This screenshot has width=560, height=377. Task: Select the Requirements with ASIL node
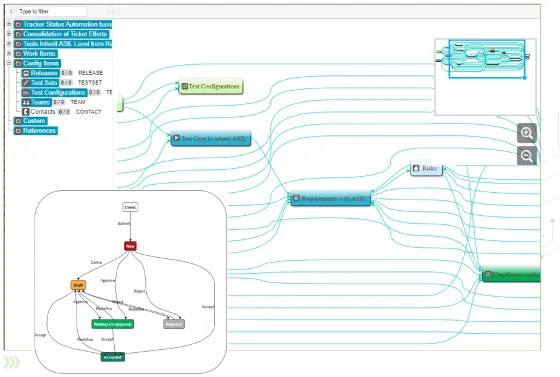click(x=330, y=198)
